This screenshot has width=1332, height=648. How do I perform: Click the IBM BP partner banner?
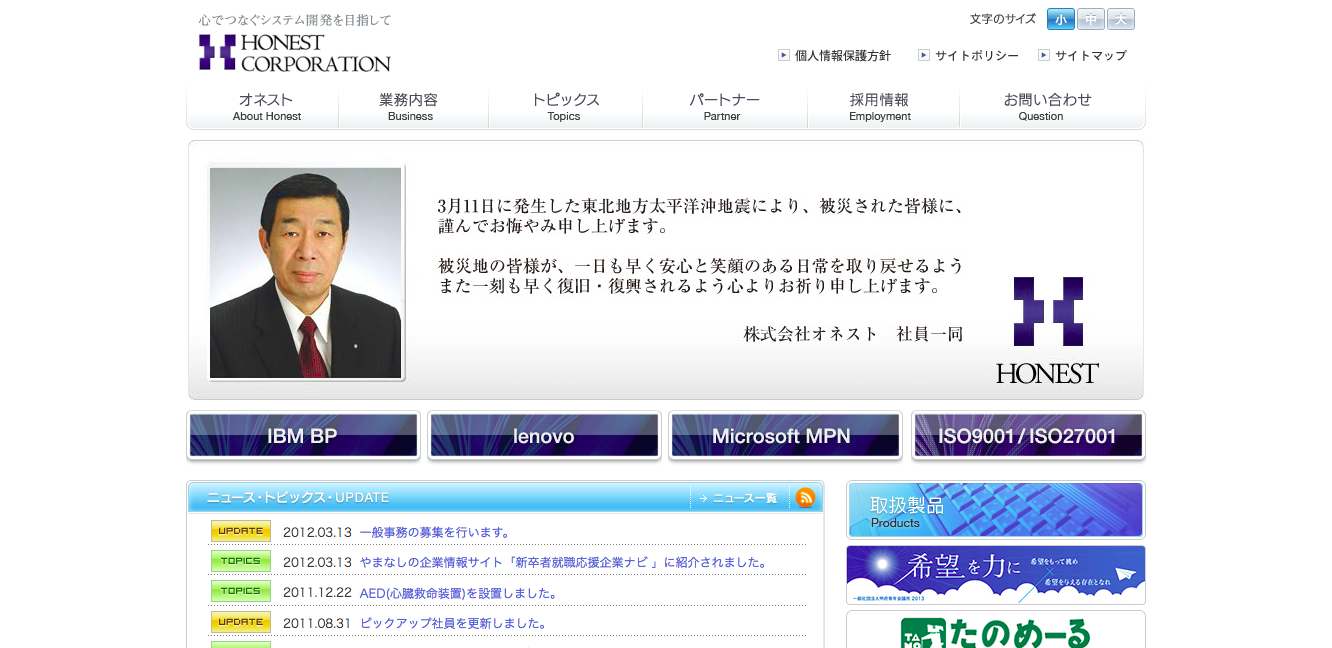[x=303, y=435]
